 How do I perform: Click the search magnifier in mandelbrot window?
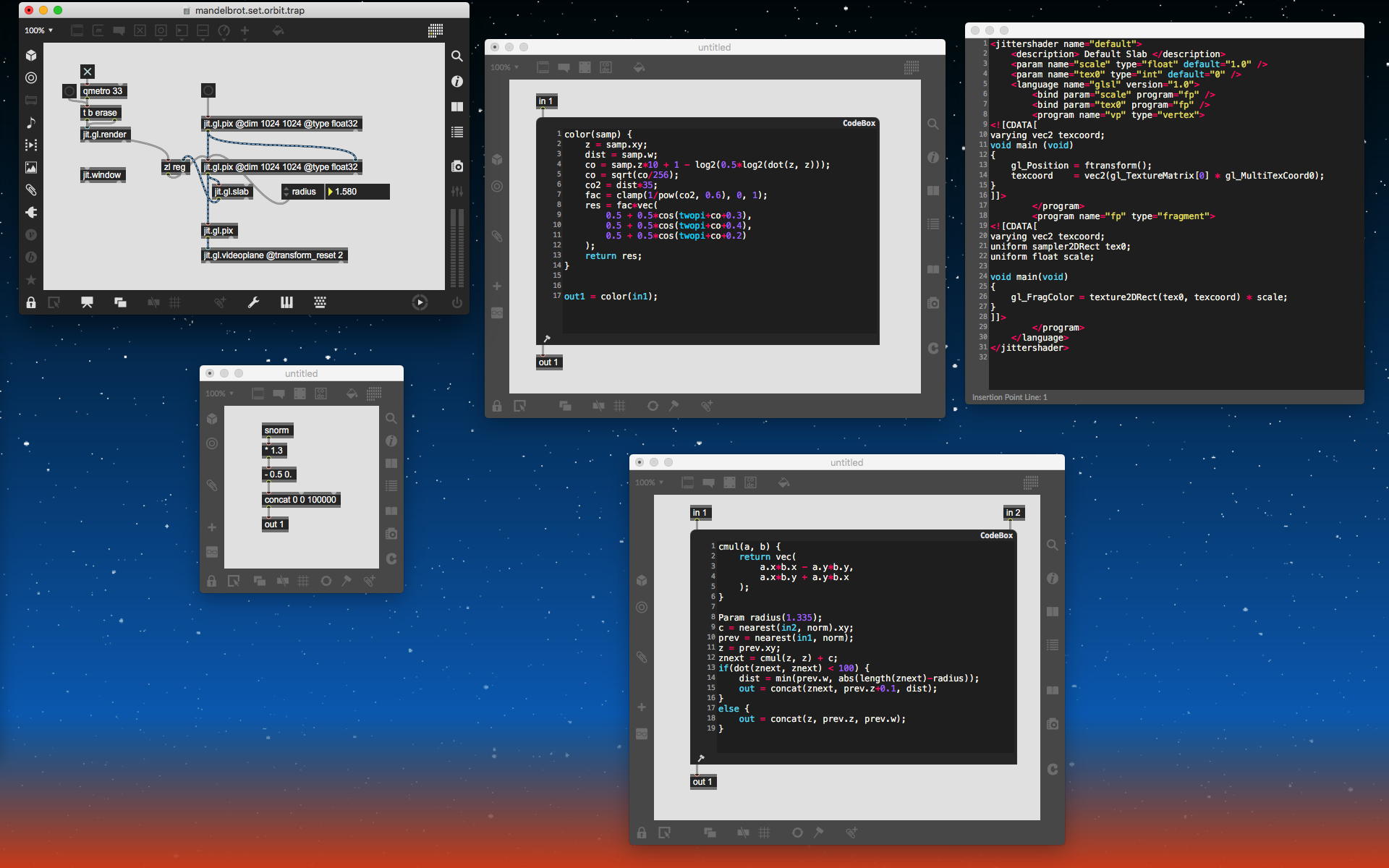(457, 56)
